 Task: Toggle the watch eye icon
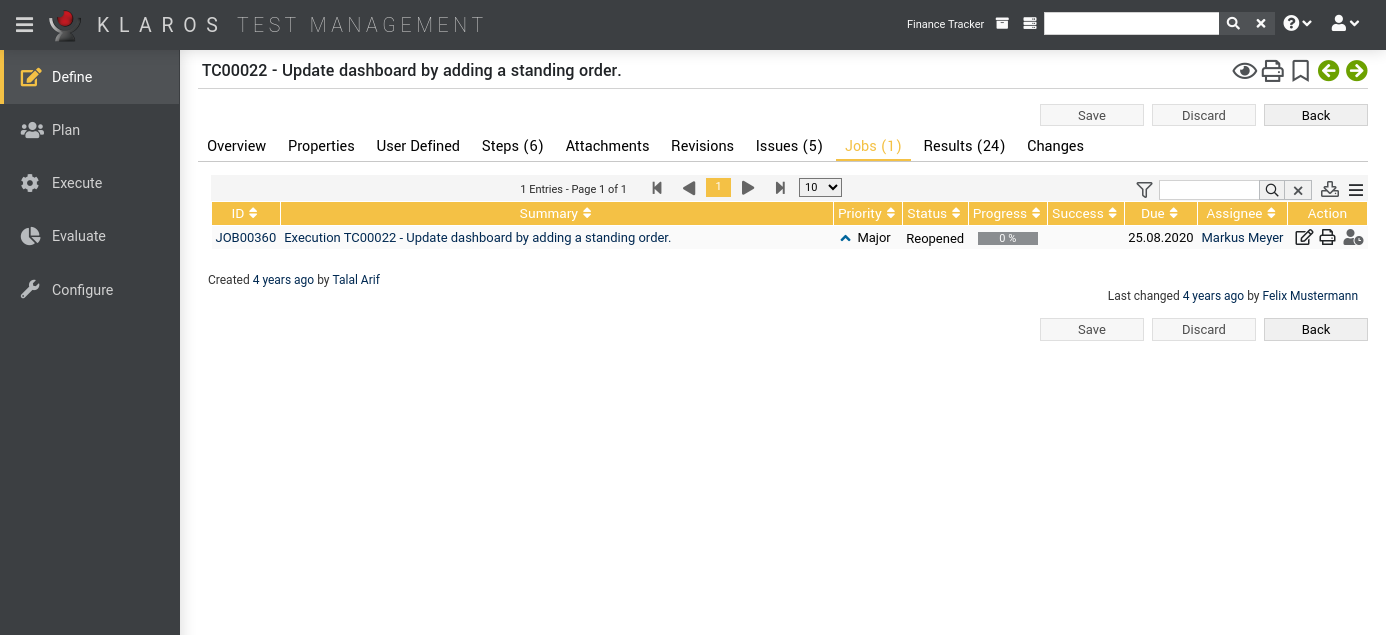pos(1244,71)
